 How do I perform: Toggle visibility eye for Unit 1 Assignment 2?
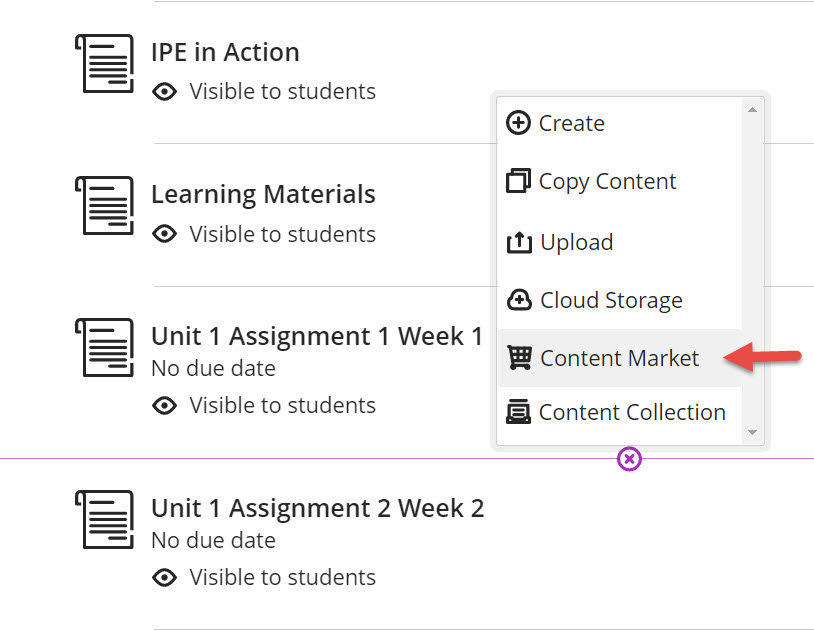pyautogui.click(x=164, y=578)
